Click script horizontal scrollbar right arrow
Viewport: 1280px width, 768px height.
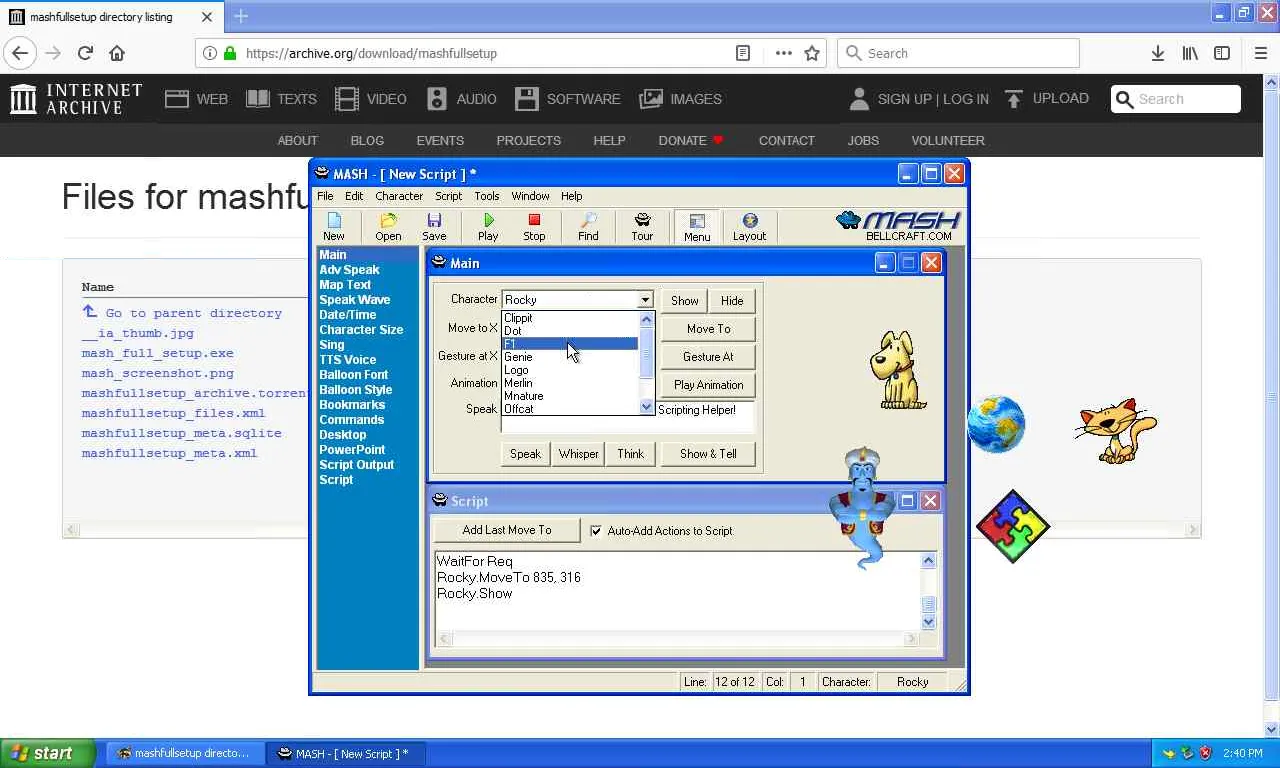[911, 638]
